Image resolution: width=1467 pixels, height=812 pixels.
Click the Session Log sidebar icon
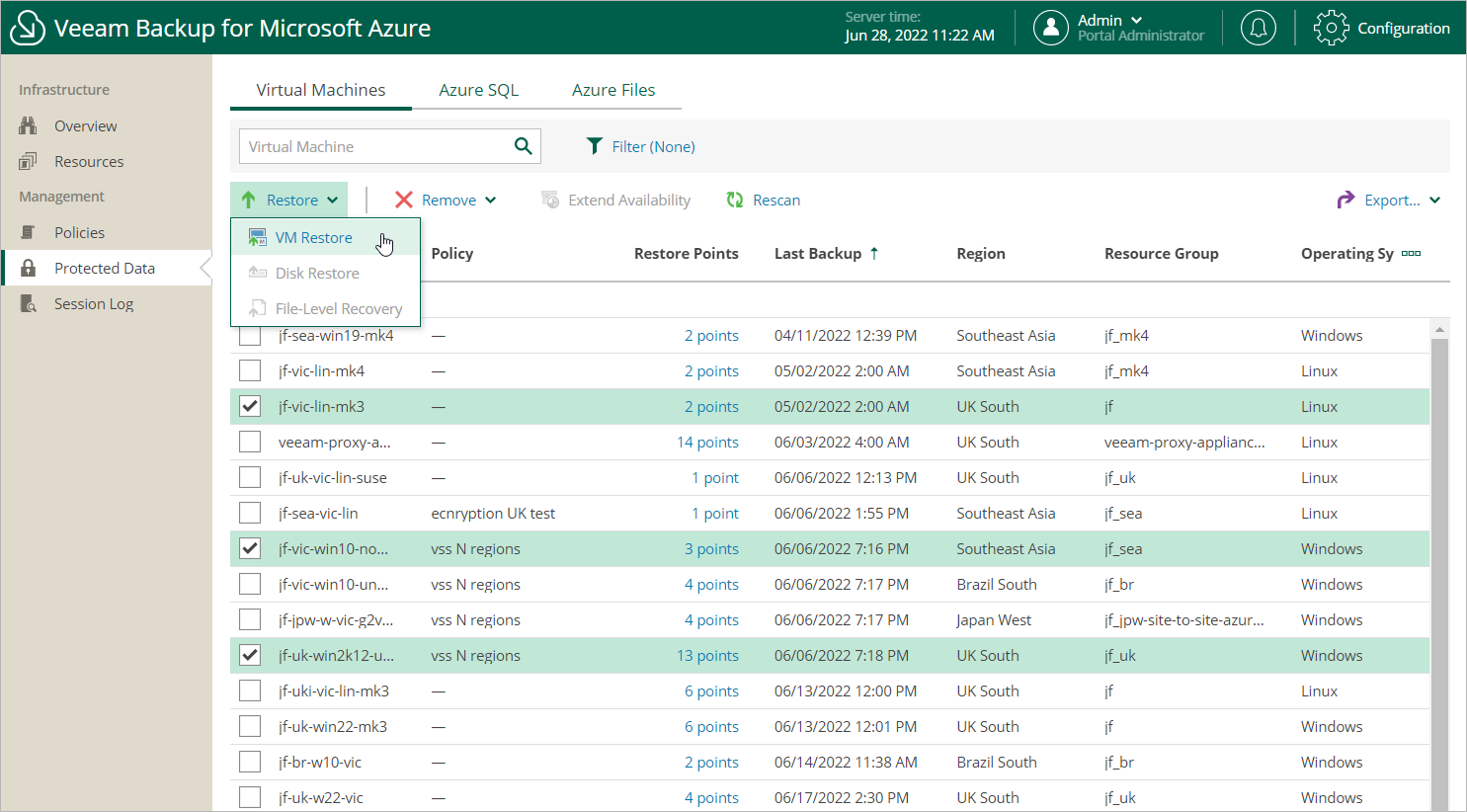(x=28, y=304)
